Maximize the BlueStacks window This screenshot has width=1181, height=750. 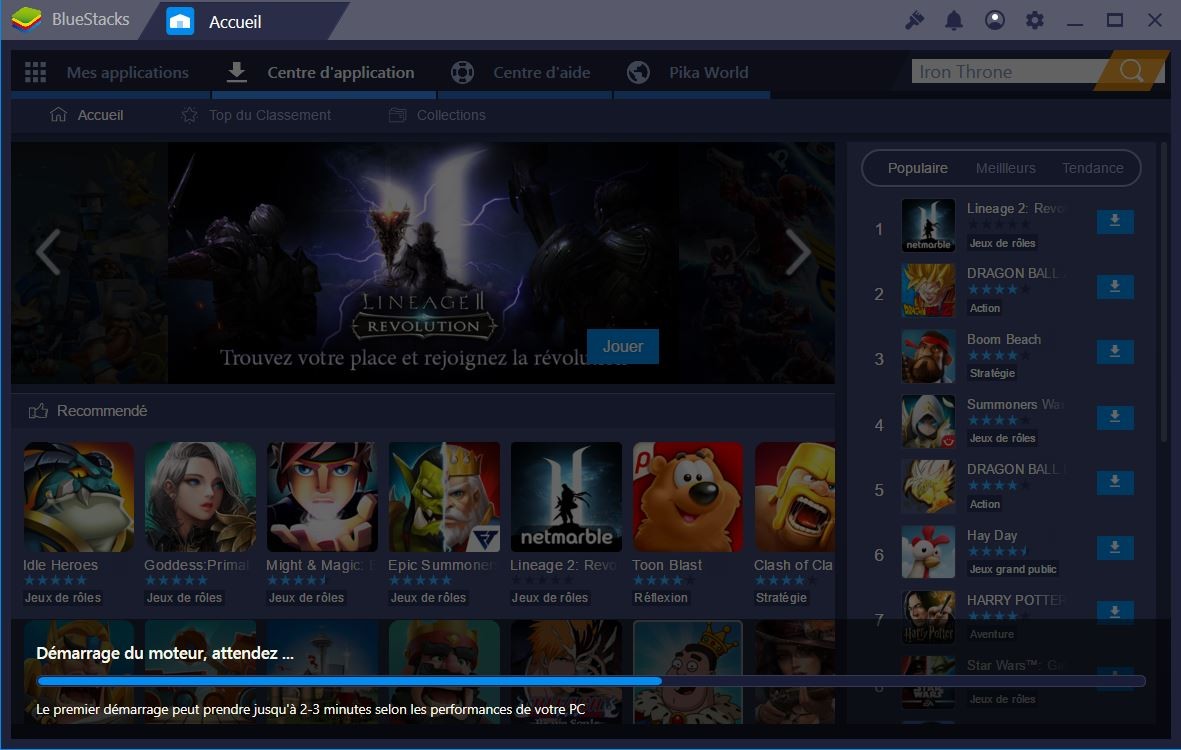[1115, 20]
